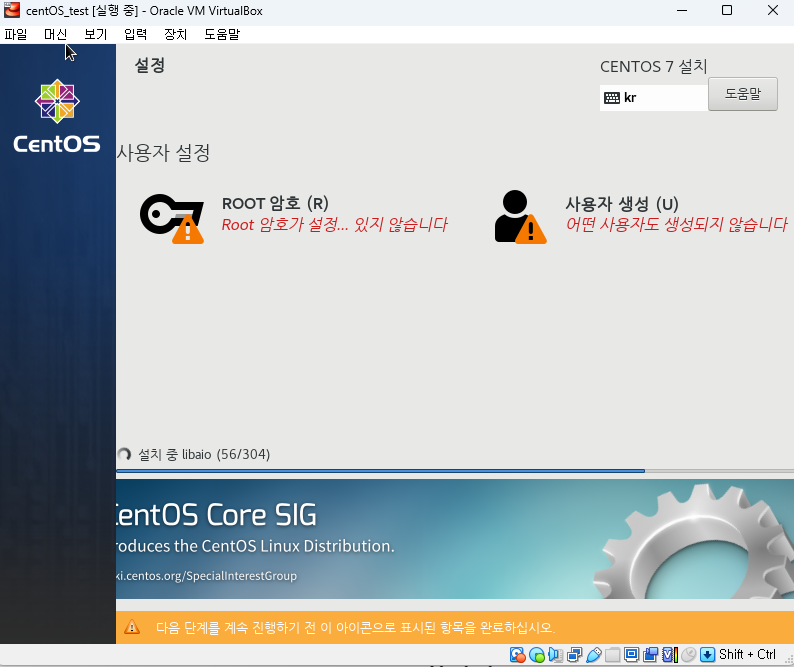Click the optical drive status icon

pos(536,655)
